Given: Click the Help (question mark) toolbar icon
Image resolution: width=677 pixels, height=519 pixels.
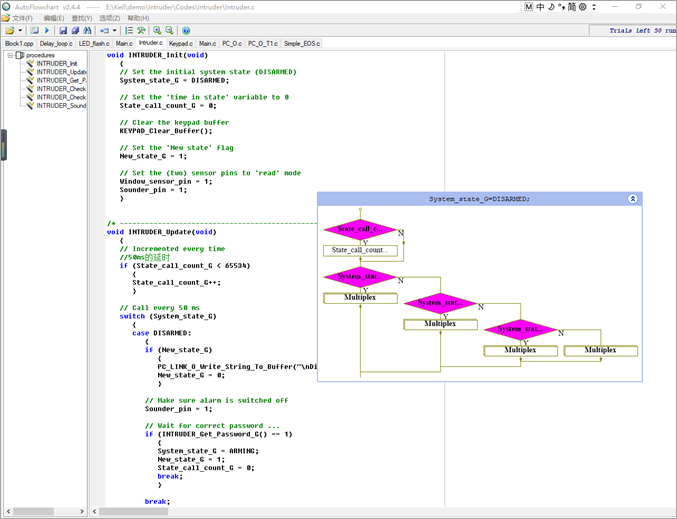Looking at the screenshot, I should (x=186, y=30).
